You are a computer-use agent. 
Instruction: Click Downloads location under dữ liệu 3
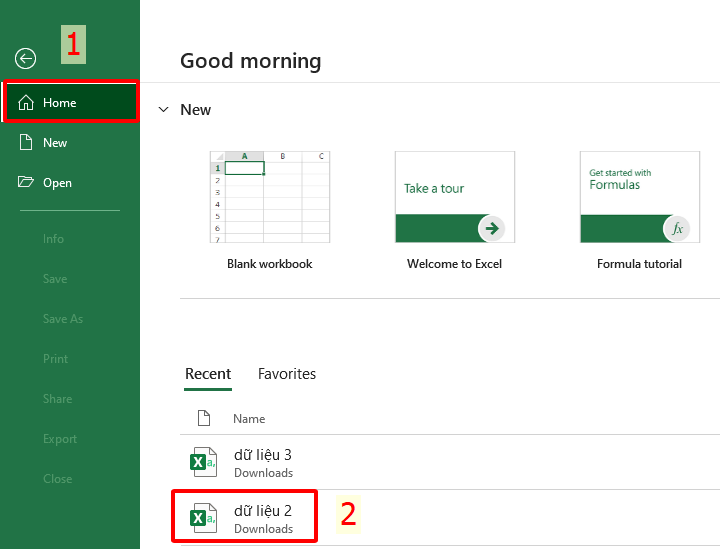[264, 473]
